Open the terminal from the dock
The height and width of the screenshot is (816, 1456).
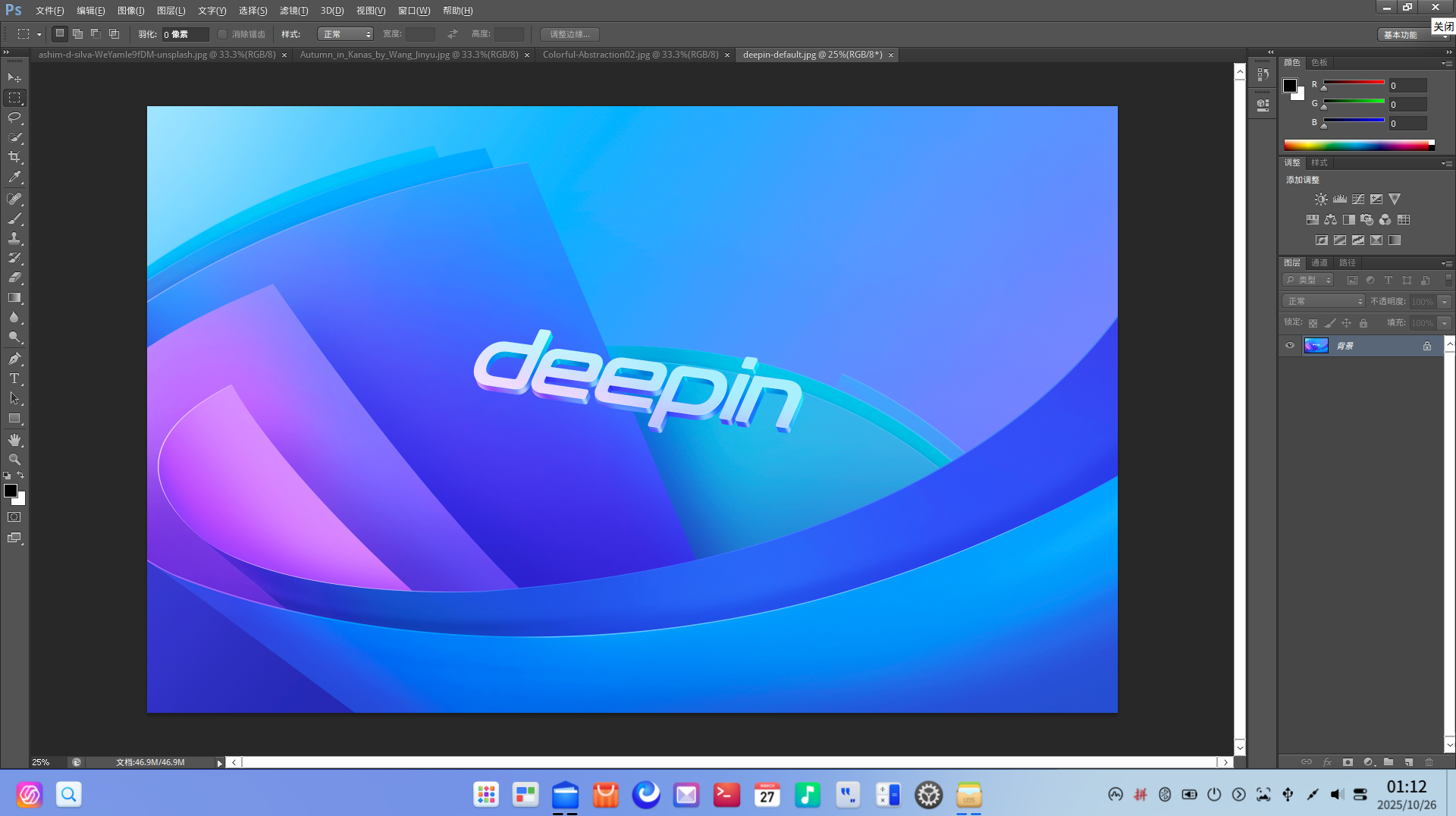pyautogui.click(x=726, y=795)
